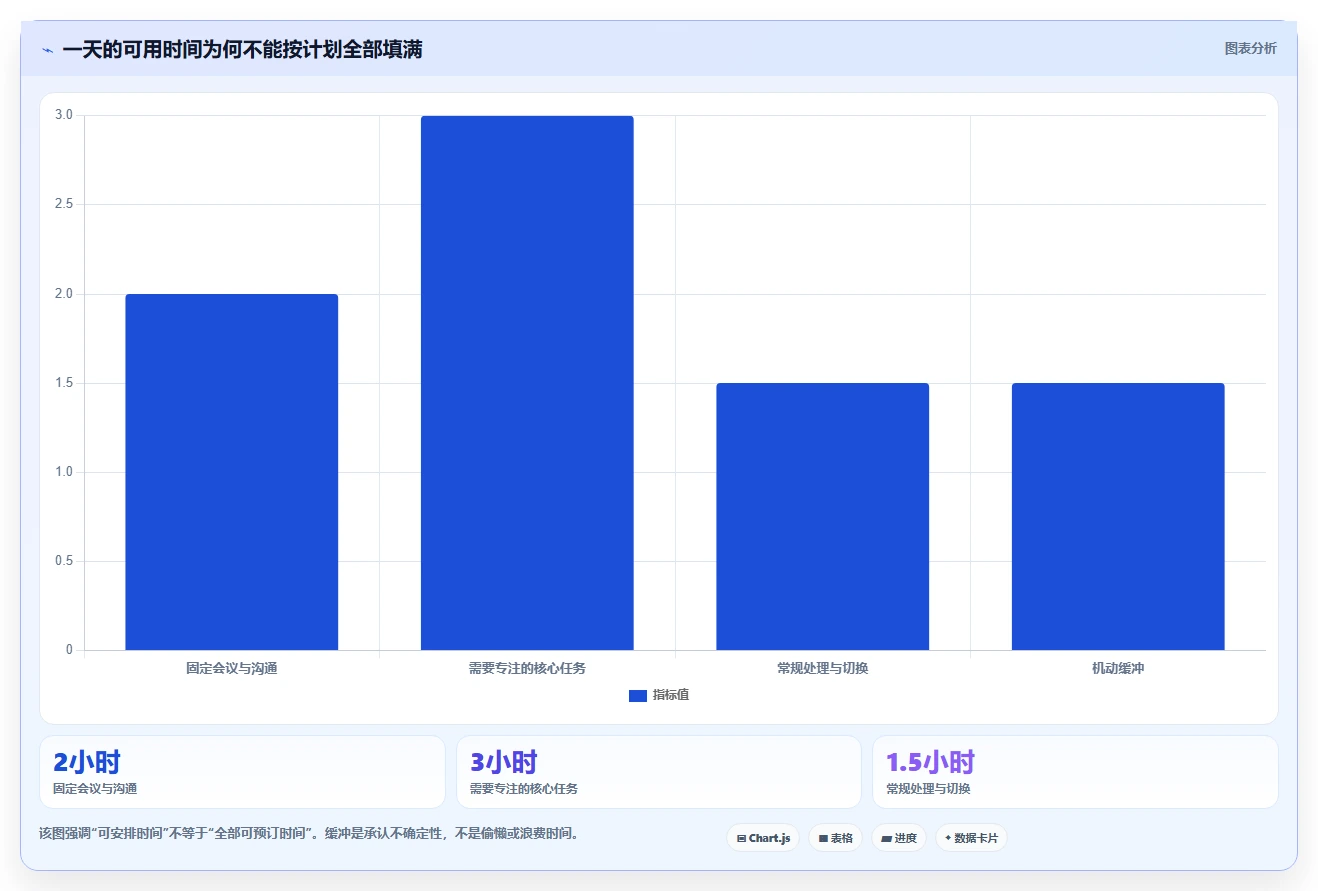Click the 表格 tag chip

(x=836, y=838)
